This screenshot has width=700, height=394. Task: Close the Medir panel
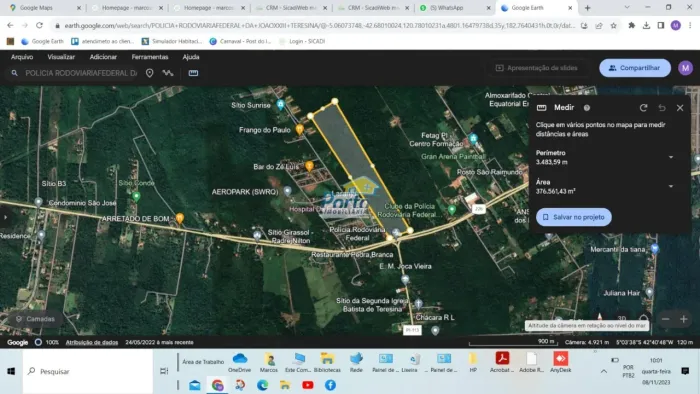point(680,108)
